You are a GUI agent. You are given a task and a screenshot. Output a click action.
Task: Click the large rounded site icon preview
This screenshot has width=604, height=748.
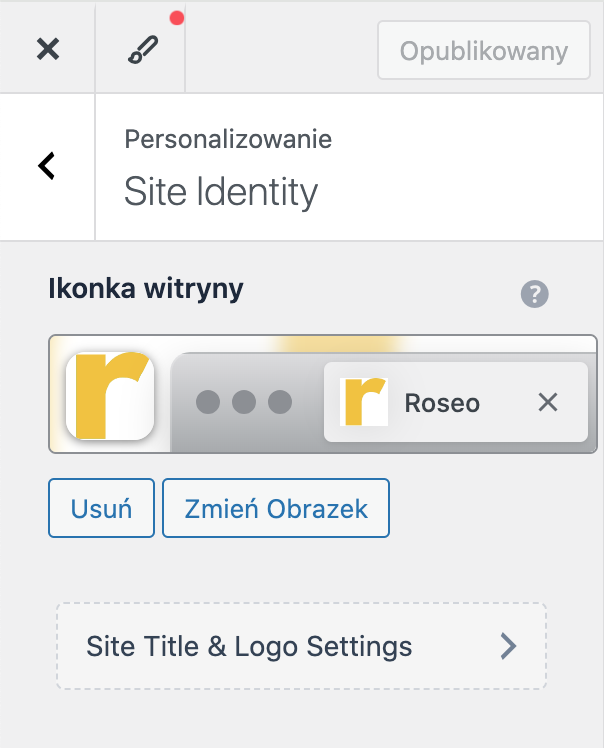click(109, 395)
